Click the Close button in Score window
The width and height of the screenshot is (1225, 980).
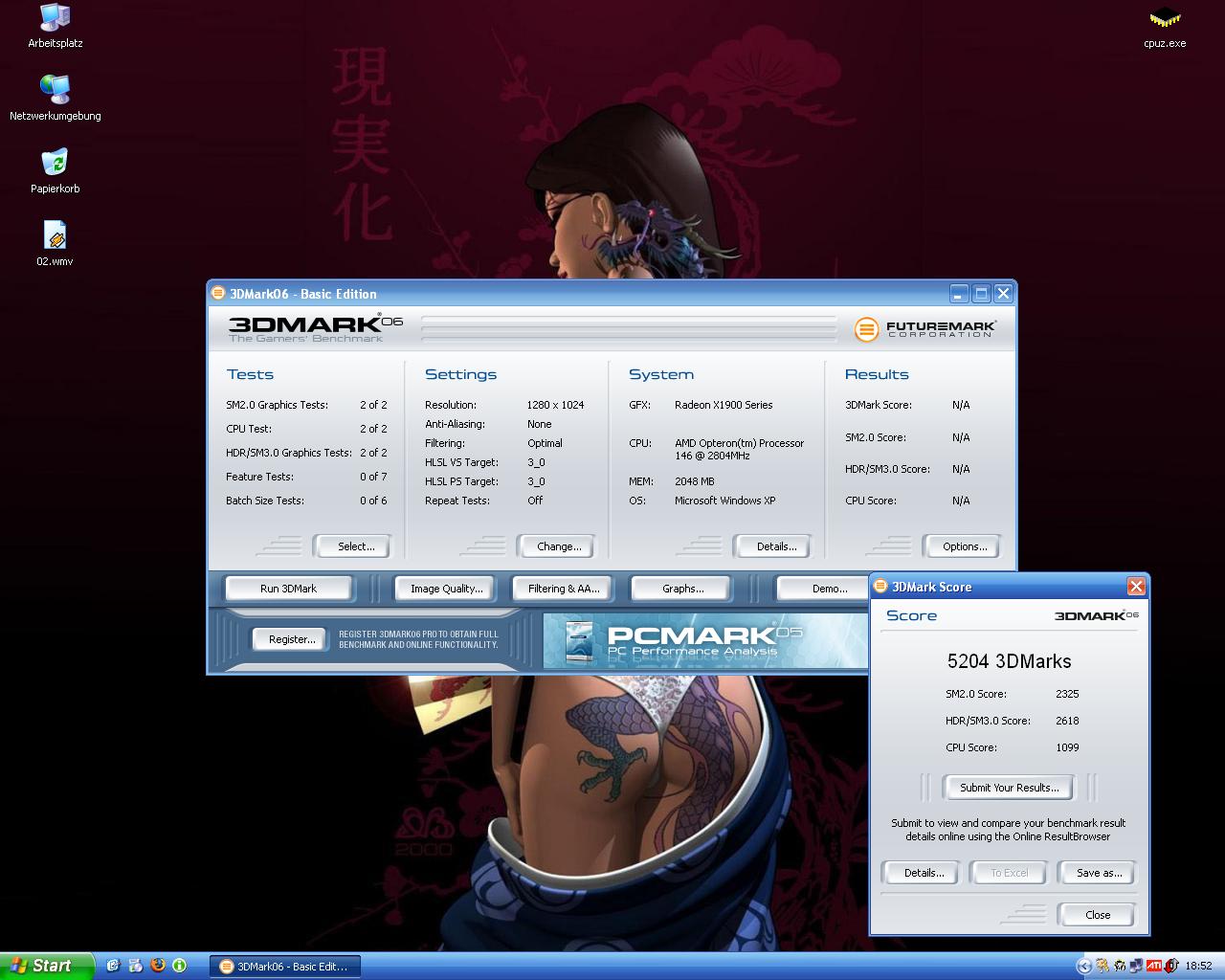point(1098,915)
